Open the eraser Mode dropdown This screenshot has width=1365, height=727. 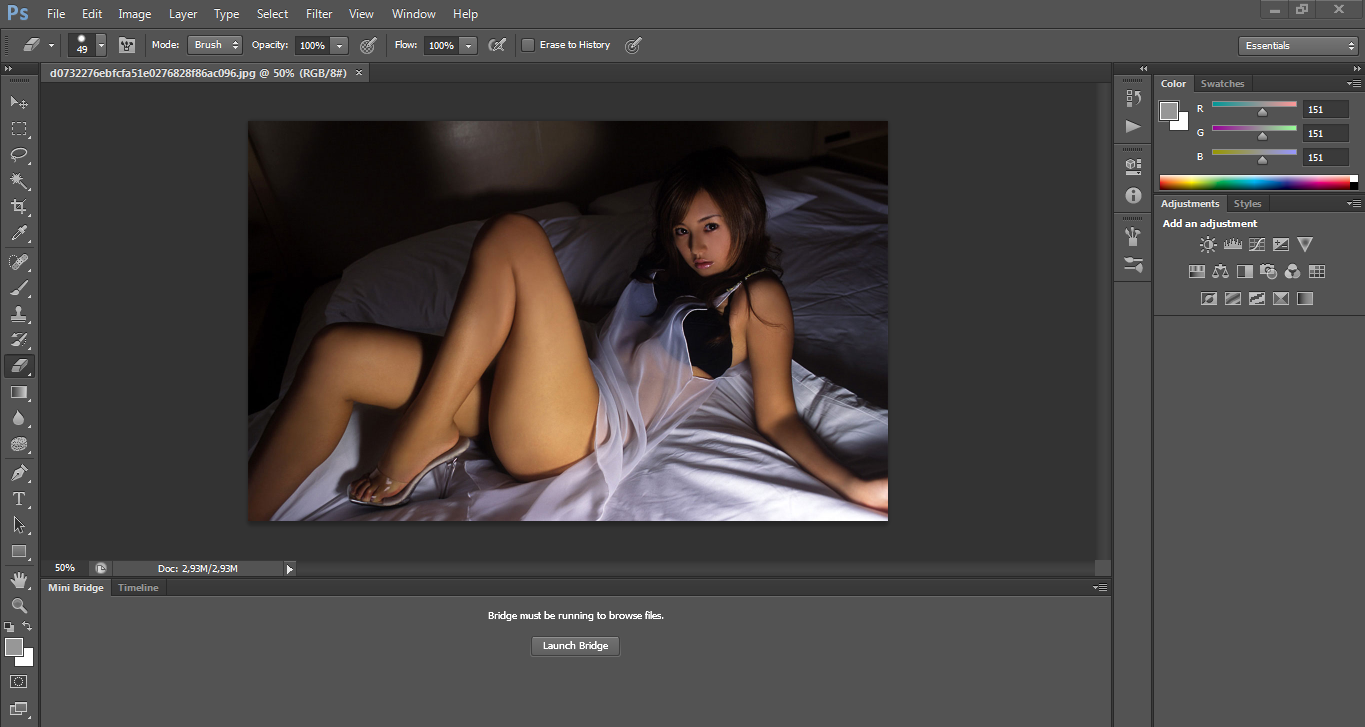point(214,44)
